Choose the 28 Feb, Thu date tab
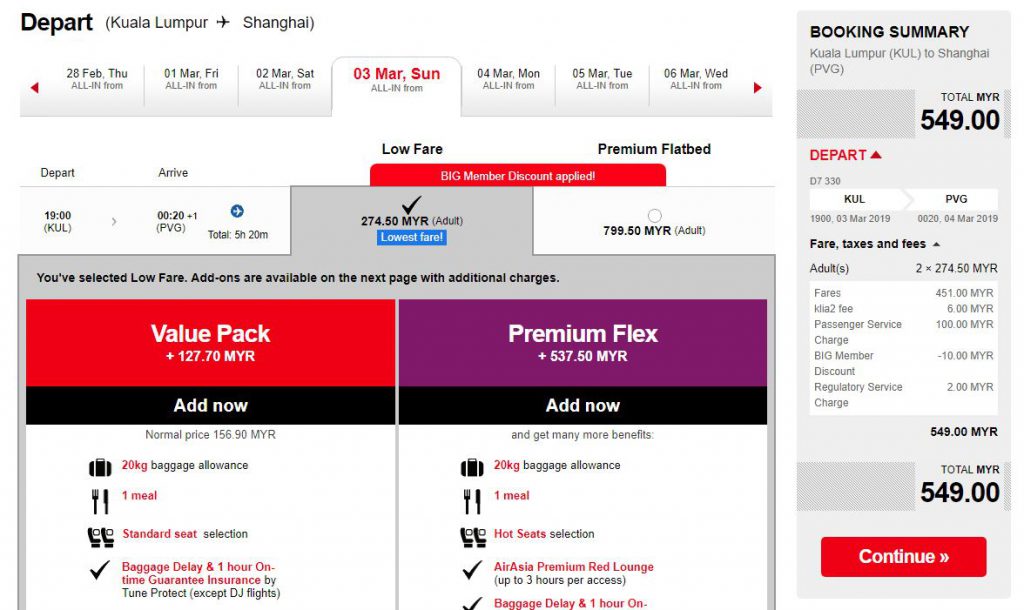Screen dimensions: 1024x610 (x=97, y=79)
